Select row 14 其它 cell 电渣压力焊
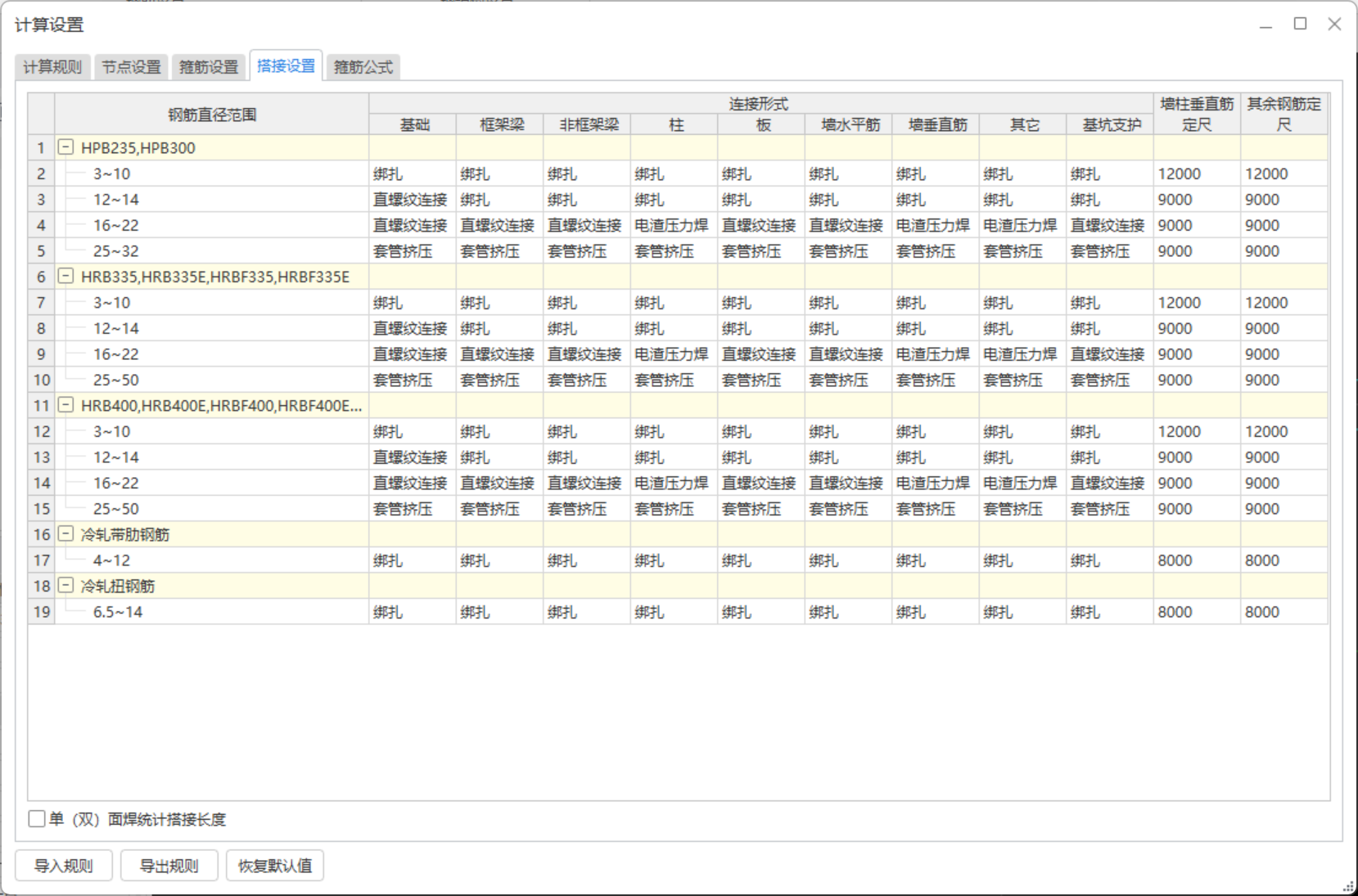 click(1023, 483)
